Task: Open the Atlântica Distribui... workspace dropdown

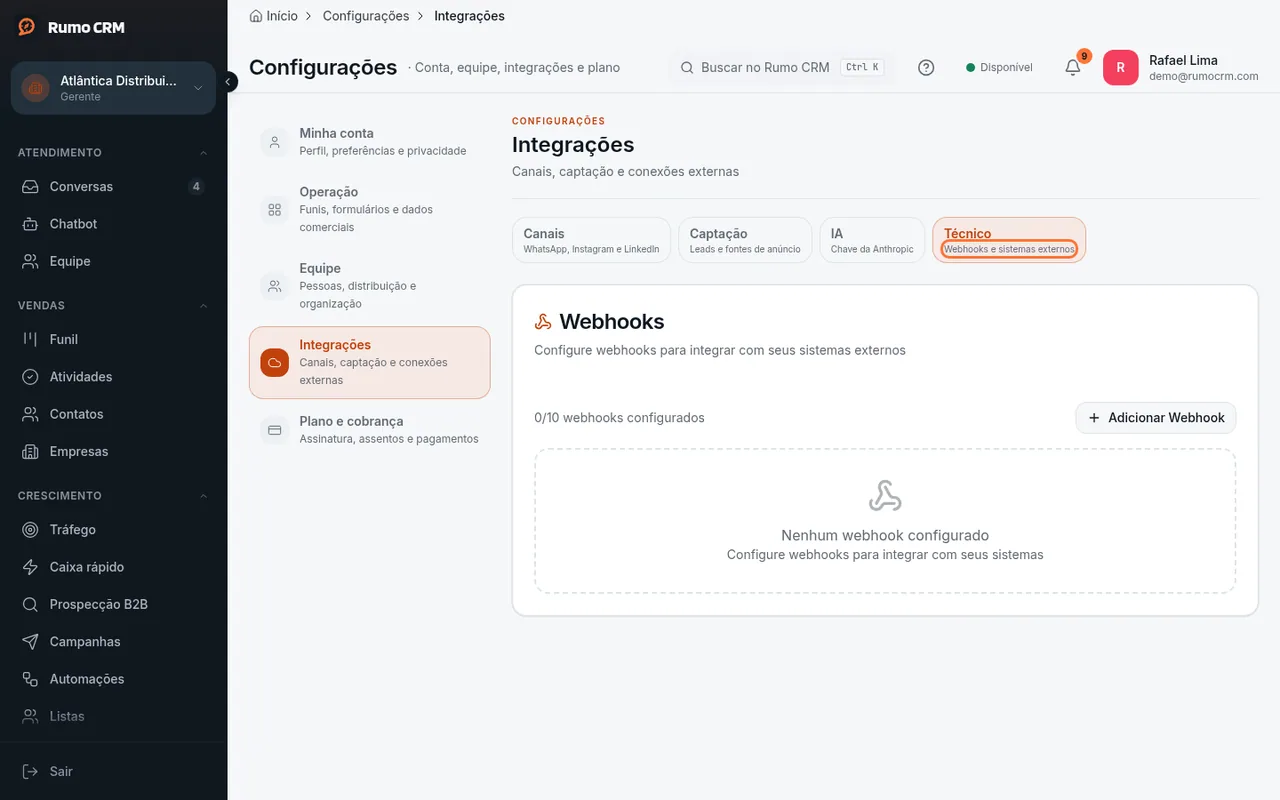Action: 113,88
